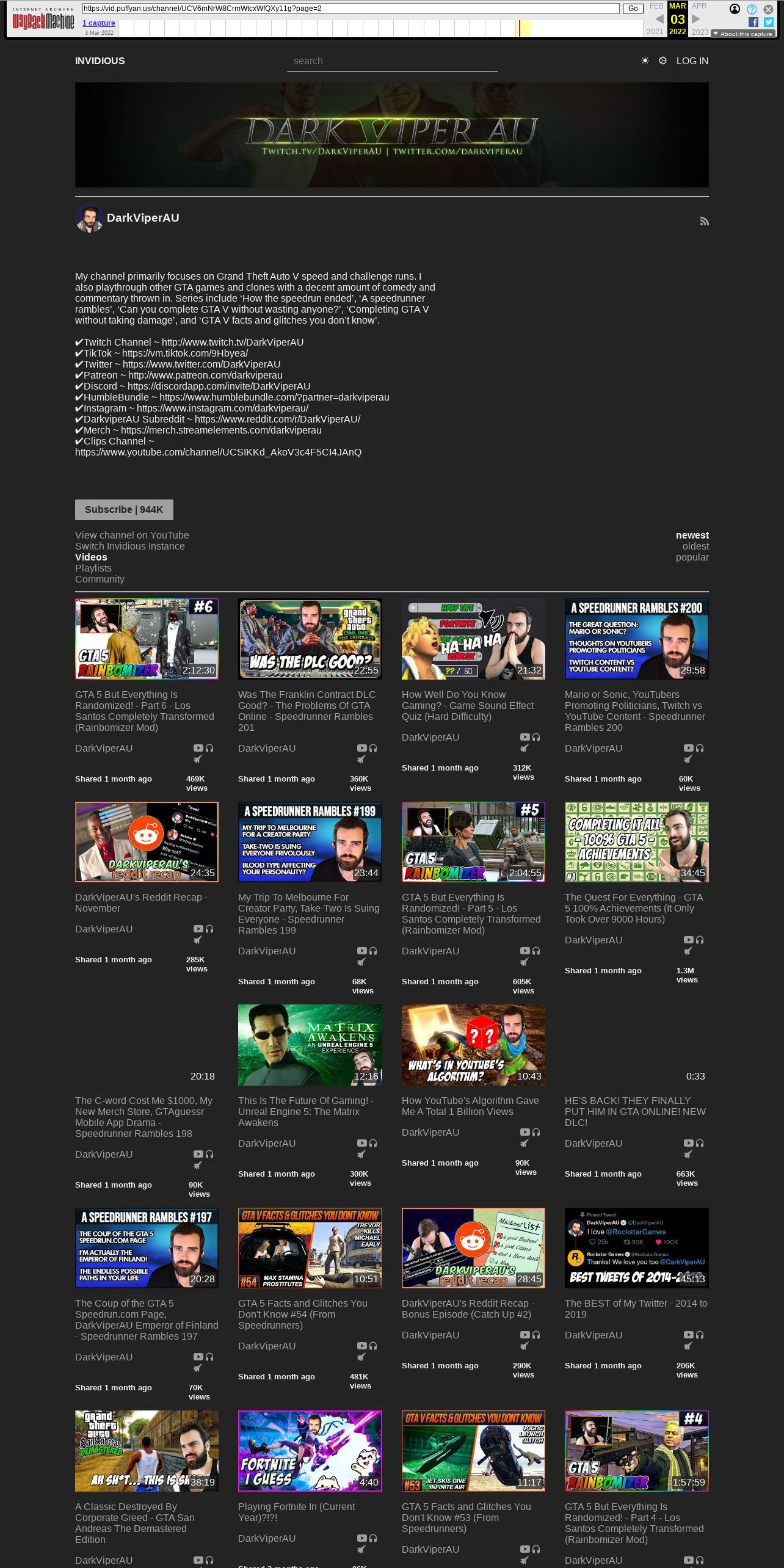The height and width of the screenshot is (1568, 784).
Task: Click the LOG IN link
Action: (x=692, y=60)
